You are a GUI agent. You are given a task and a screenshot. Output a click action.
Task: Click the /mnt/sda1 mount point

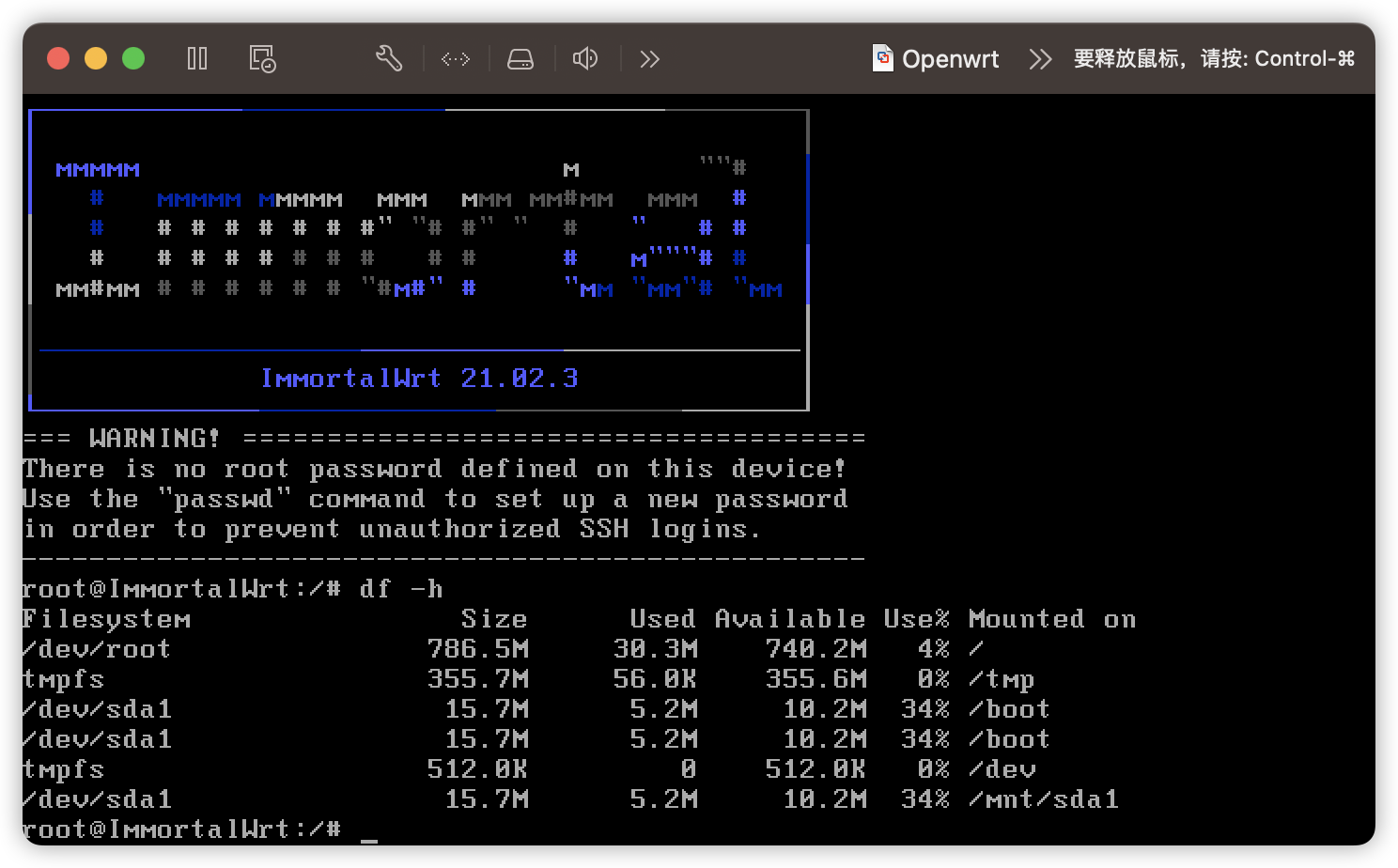[x=1044, y=799]
